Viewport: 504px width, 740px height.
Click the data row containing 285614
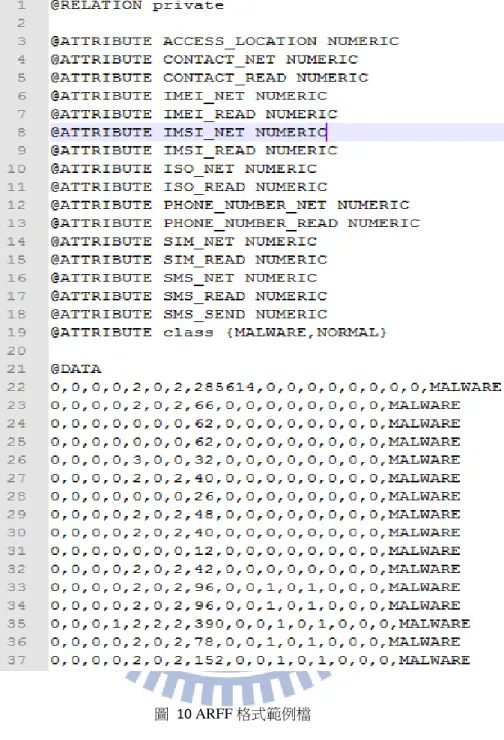(276, 387)
